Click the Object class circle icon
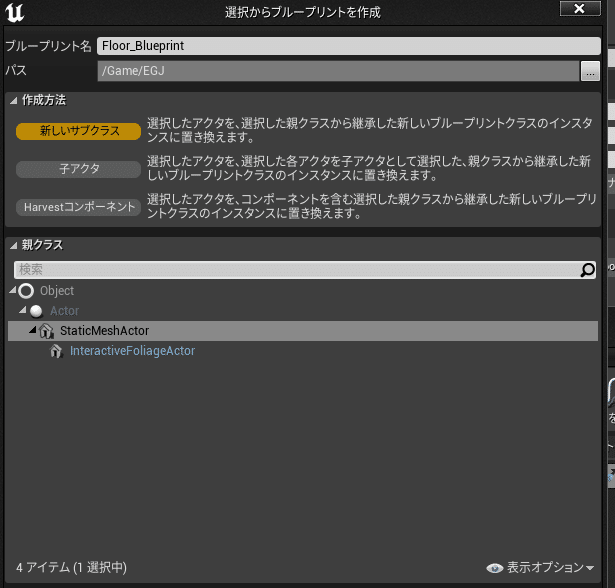 (x=26, y=291)
